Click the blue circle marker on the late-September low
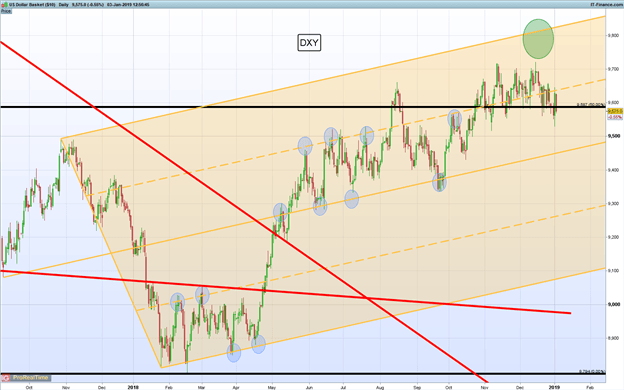 pyautogui.click(x=439, y=182)
